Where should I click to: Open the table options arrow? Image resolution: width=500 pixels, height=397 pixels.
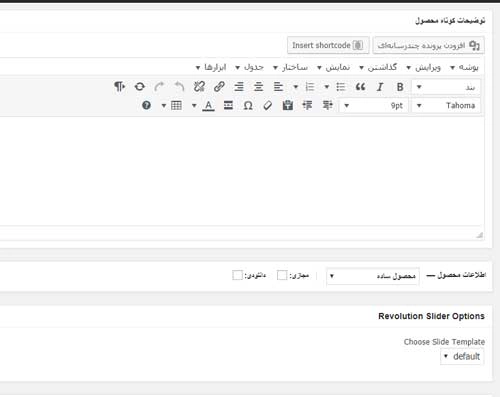164,106
